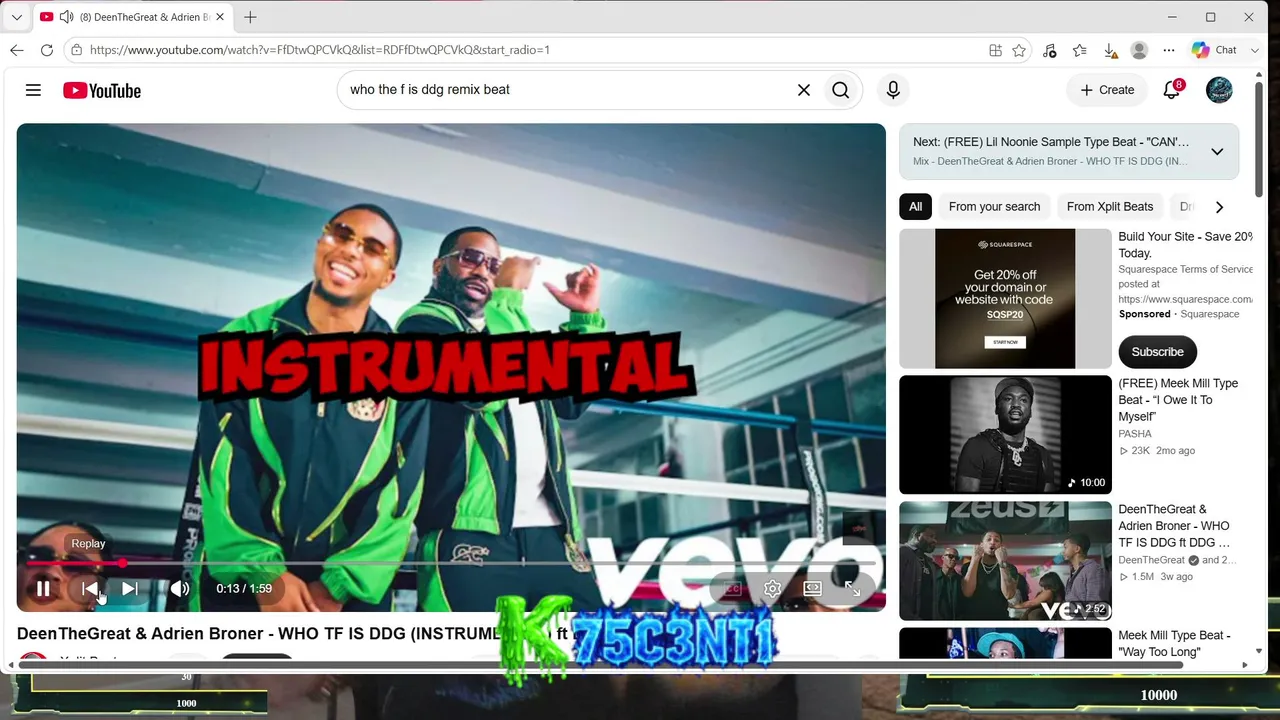
Task: Run the YouTube search with magnifier button
Action: pos(840,90)
